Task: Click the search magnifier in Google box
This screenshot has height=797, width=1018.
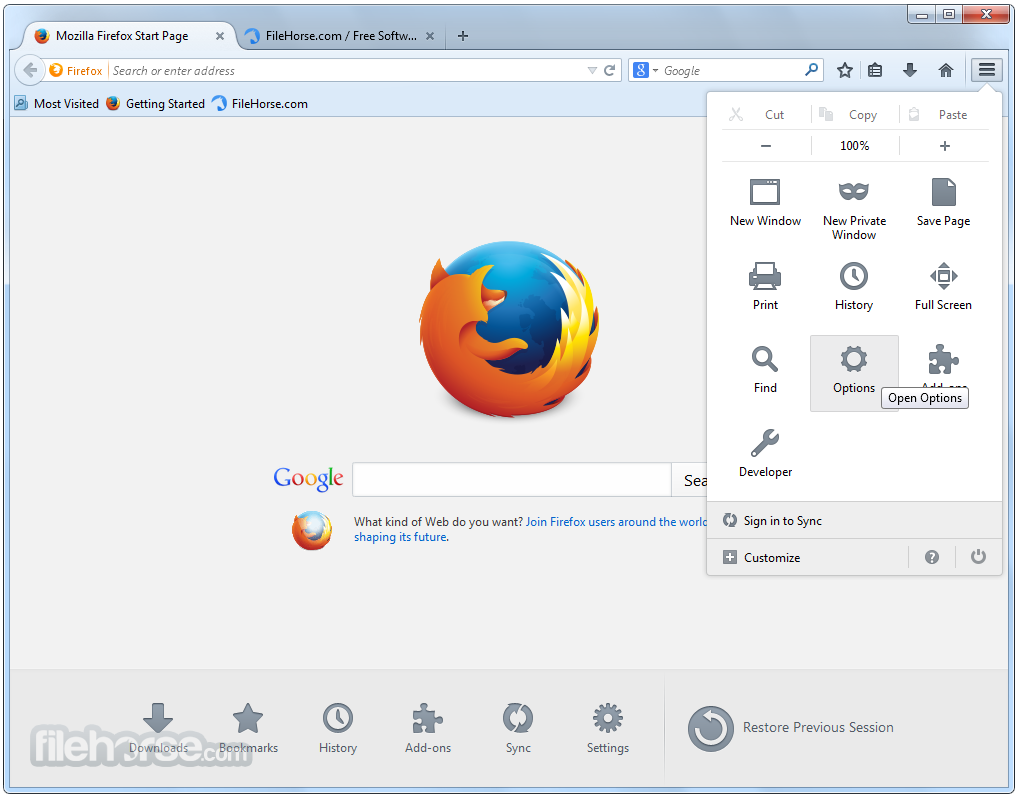Action: pyautogui.click(x=812, y=69)
